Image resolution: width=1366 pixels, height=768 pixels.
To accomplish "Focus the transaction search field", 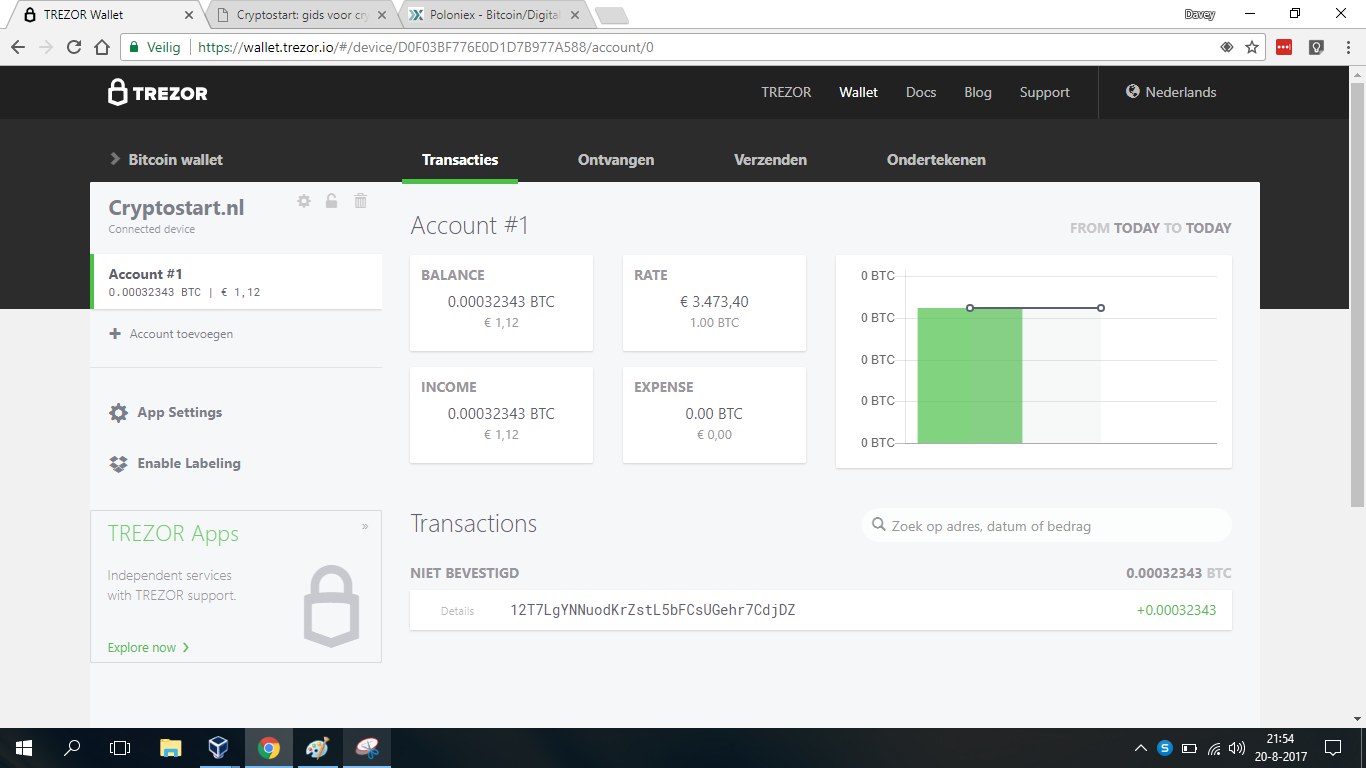I will pos(1047,525).
